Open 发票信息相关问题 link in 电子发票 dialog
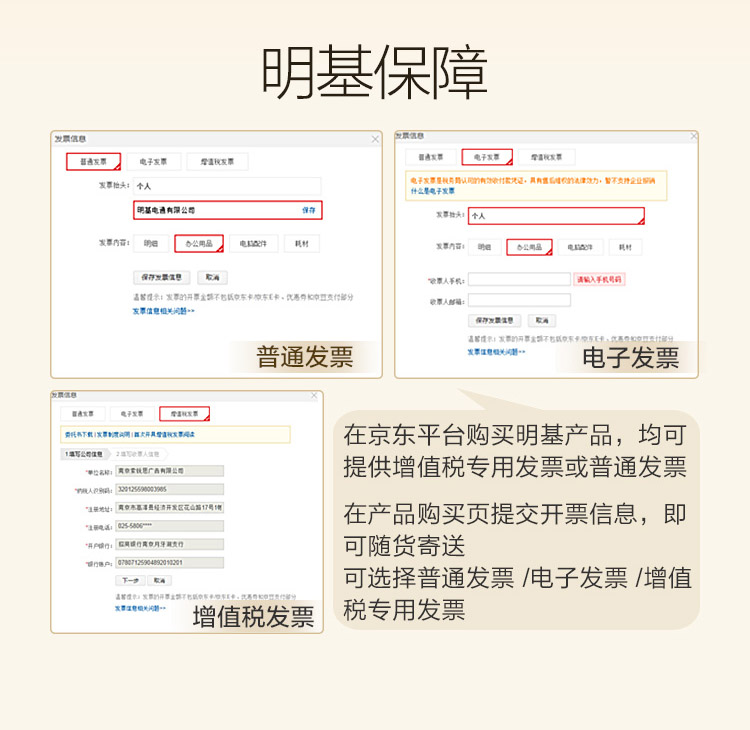The height and width of the screenshot is (730, 750). pyautogui.click(x=496, y=352)
